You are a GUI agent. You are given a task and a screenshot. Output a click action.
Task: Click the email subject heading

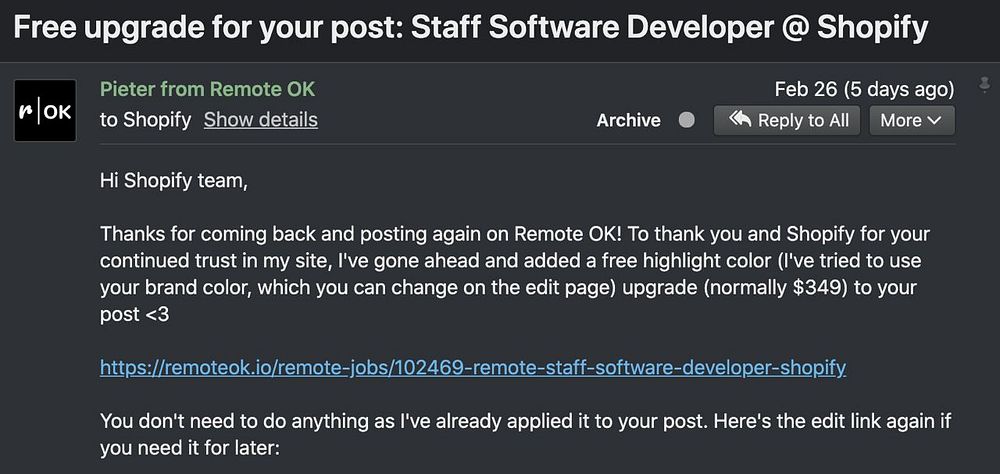(x=470, y=26)
